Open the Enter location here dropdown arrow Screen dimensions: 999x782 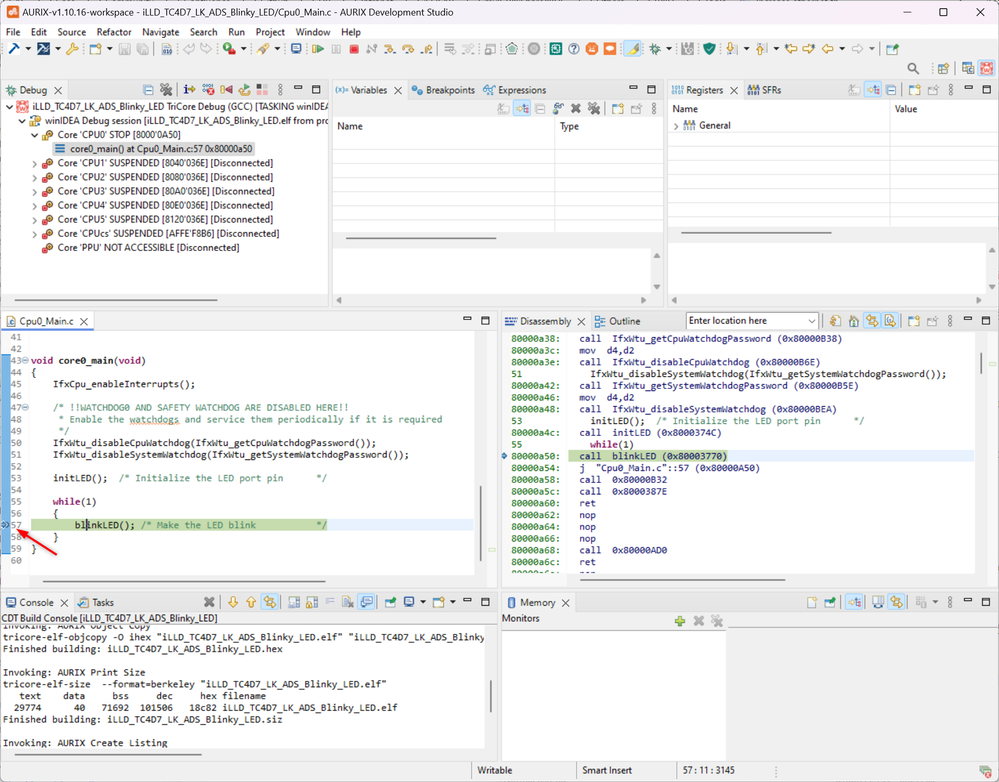(810, 321)
